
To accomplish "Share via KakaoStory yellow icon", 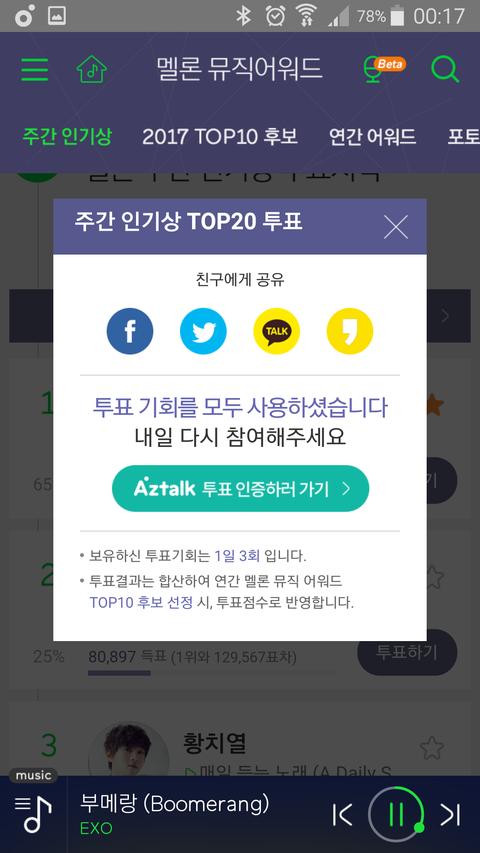I will click(350, 331).
